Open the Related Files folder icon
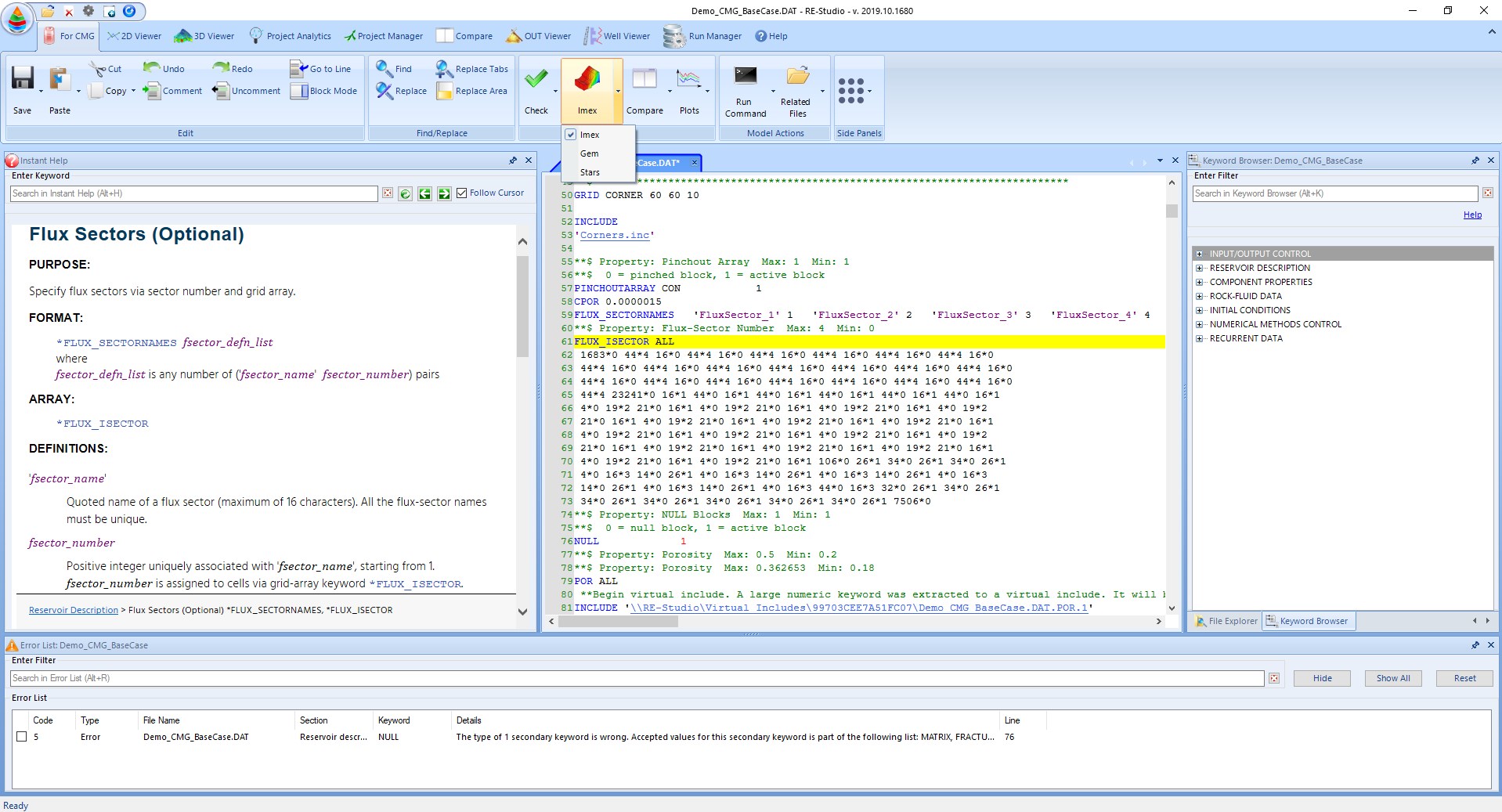Screen dimensions: 1502x812 tap(797, 76)
